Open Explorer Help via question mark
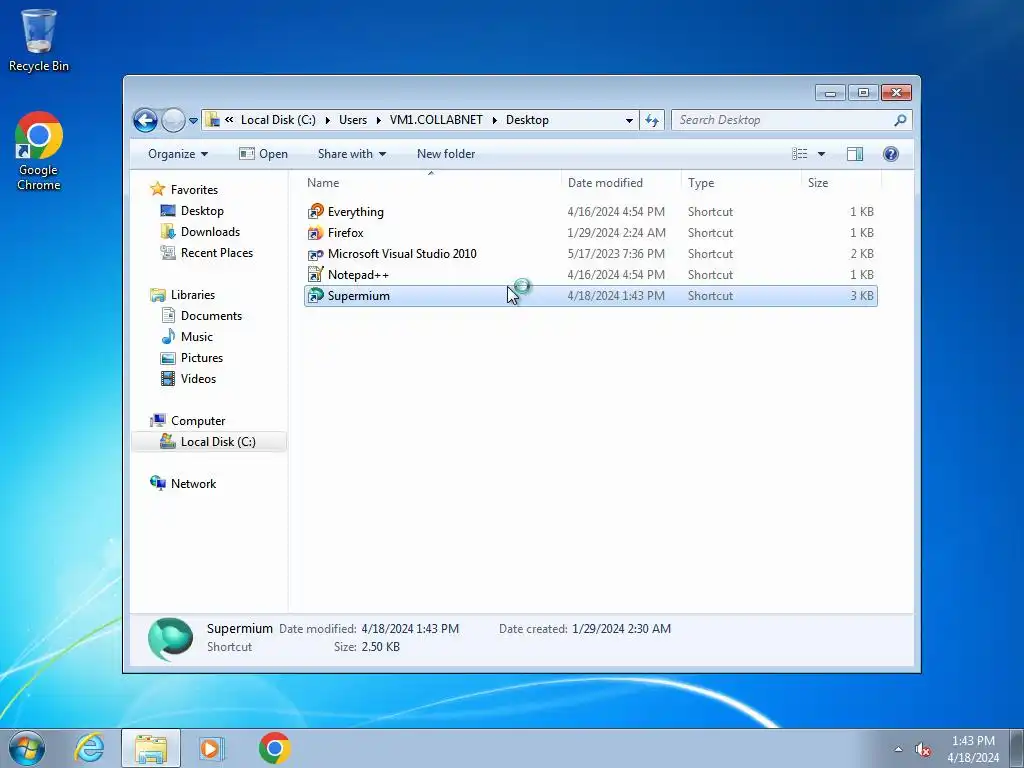Viewport: 1024px width, 768px height. (891, 154)
